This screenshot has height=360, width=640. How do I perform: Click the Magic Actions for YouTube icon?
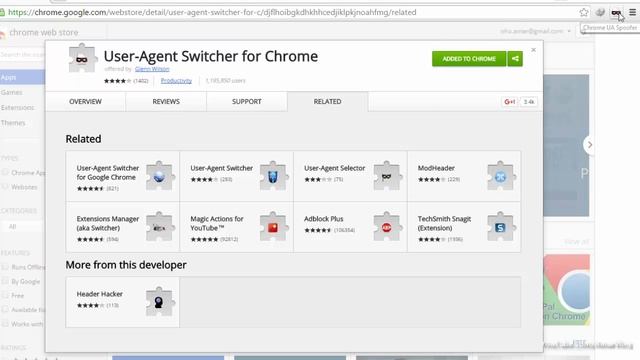(x=274, y=227)
